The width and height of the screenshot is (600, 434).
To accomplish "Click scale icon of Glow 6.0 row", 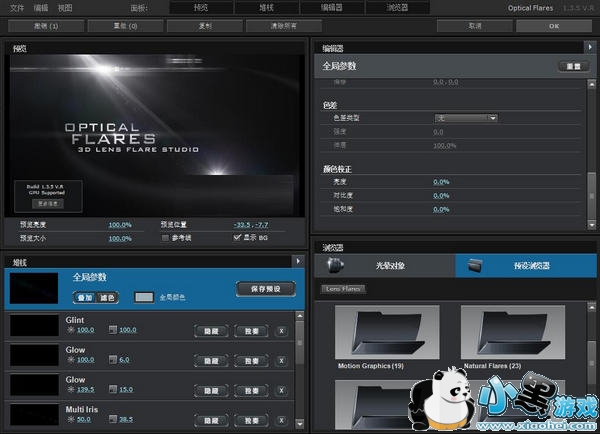I will [x=113, y=359].
